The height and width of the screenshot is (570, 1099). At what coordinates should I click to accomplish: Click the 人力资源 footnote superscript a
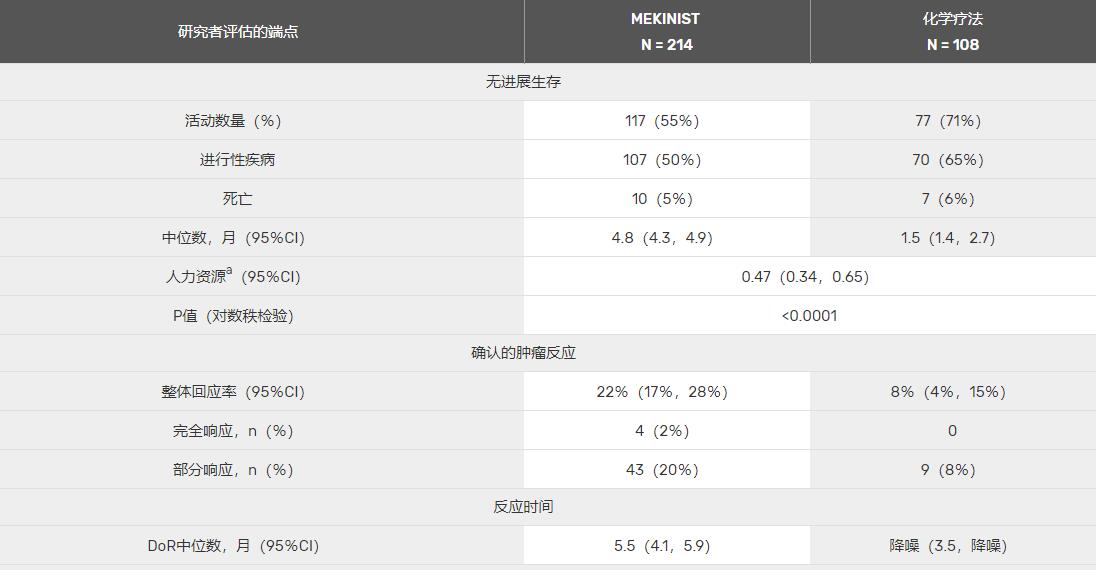(x=229, y=271)
